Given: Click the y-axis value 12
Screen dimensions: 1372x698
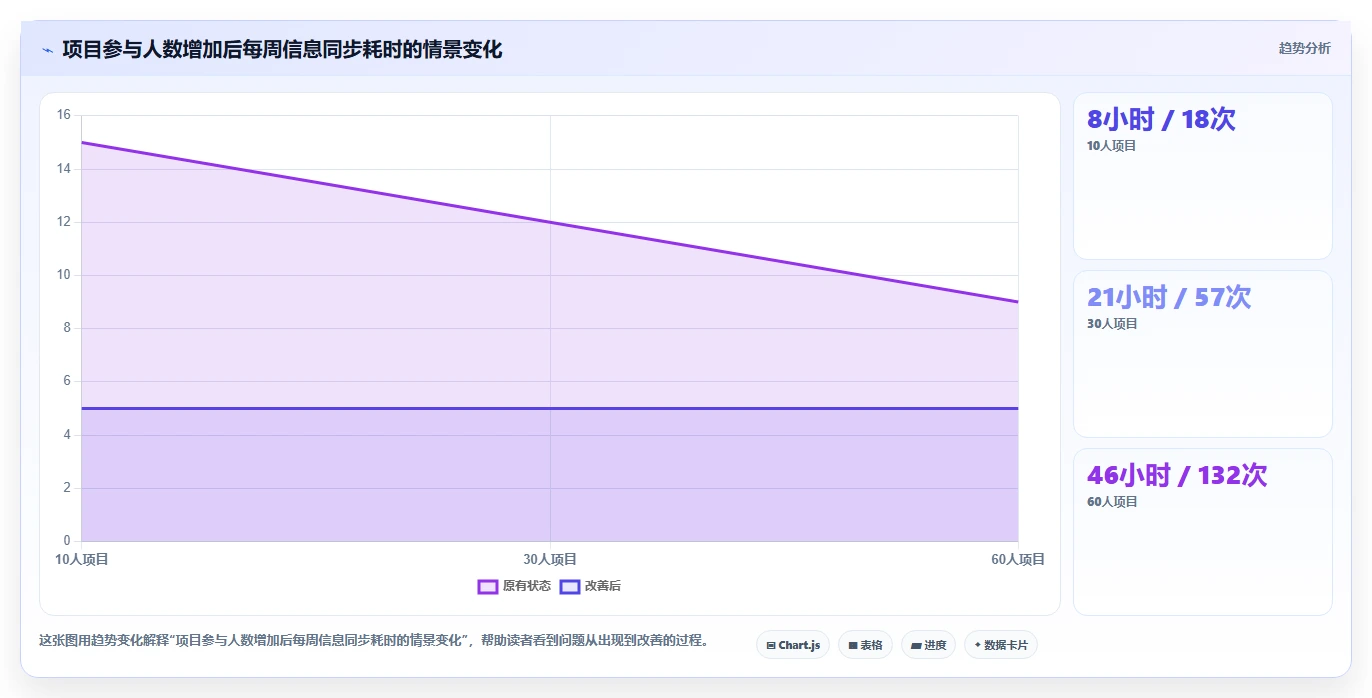Looking at the screenshot, I should click(x=64, y=222).
